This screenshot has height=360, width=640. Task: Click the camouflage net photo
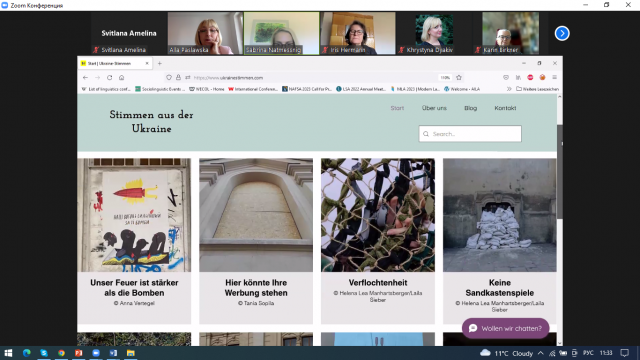378,215
